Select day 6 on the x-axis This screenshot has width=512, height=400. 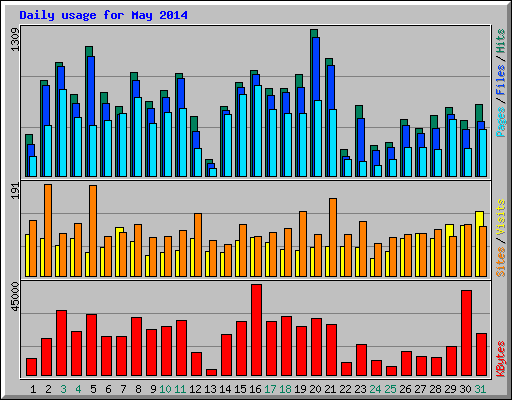click(x=108, y=389)
